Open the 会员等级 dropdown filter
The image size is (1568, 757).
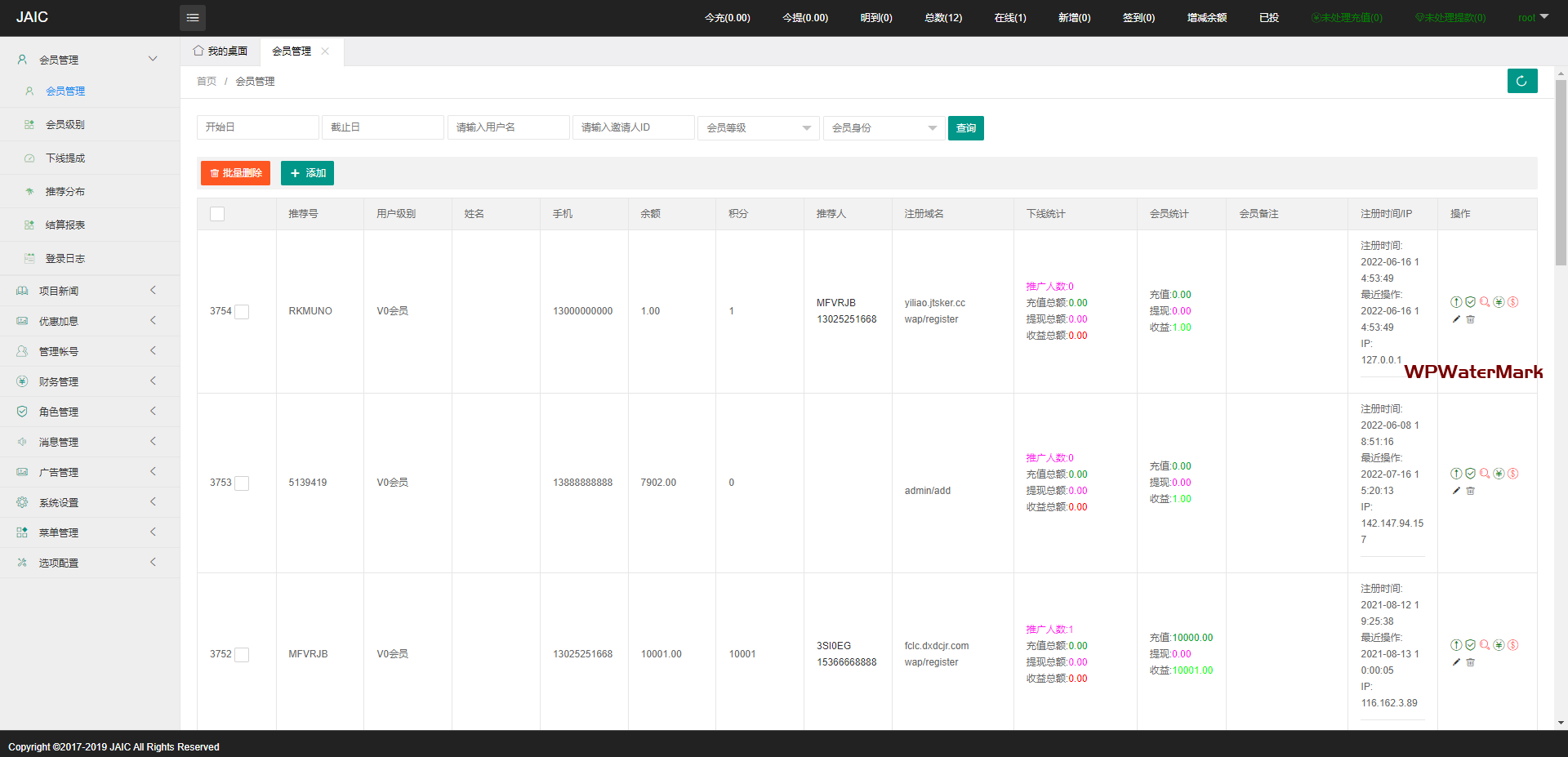pos(758,128)
